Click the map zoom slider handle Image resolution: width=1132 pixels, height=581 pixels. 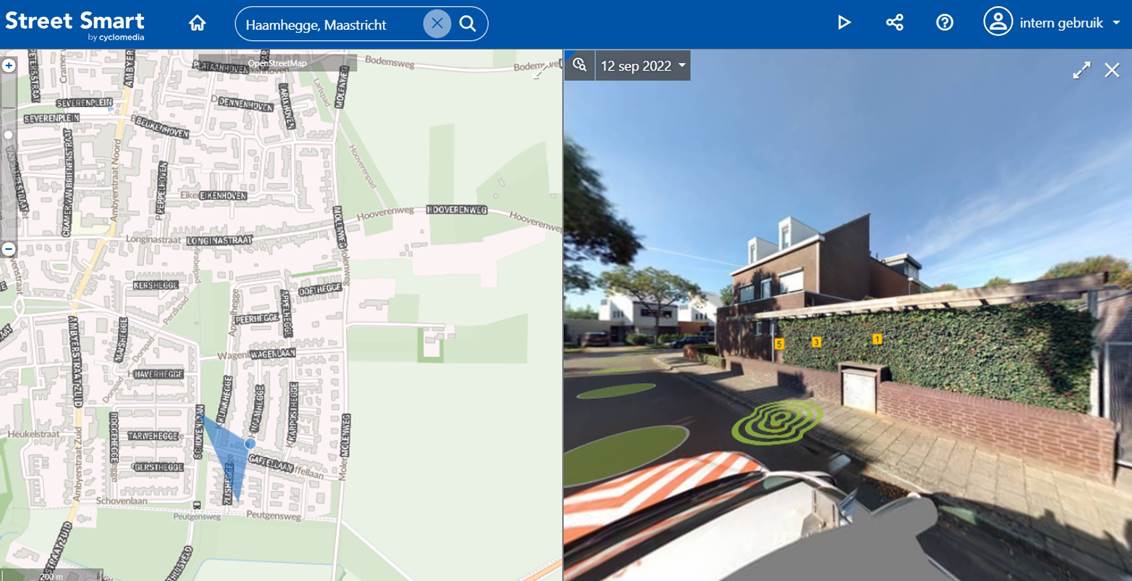pos(9,134)
